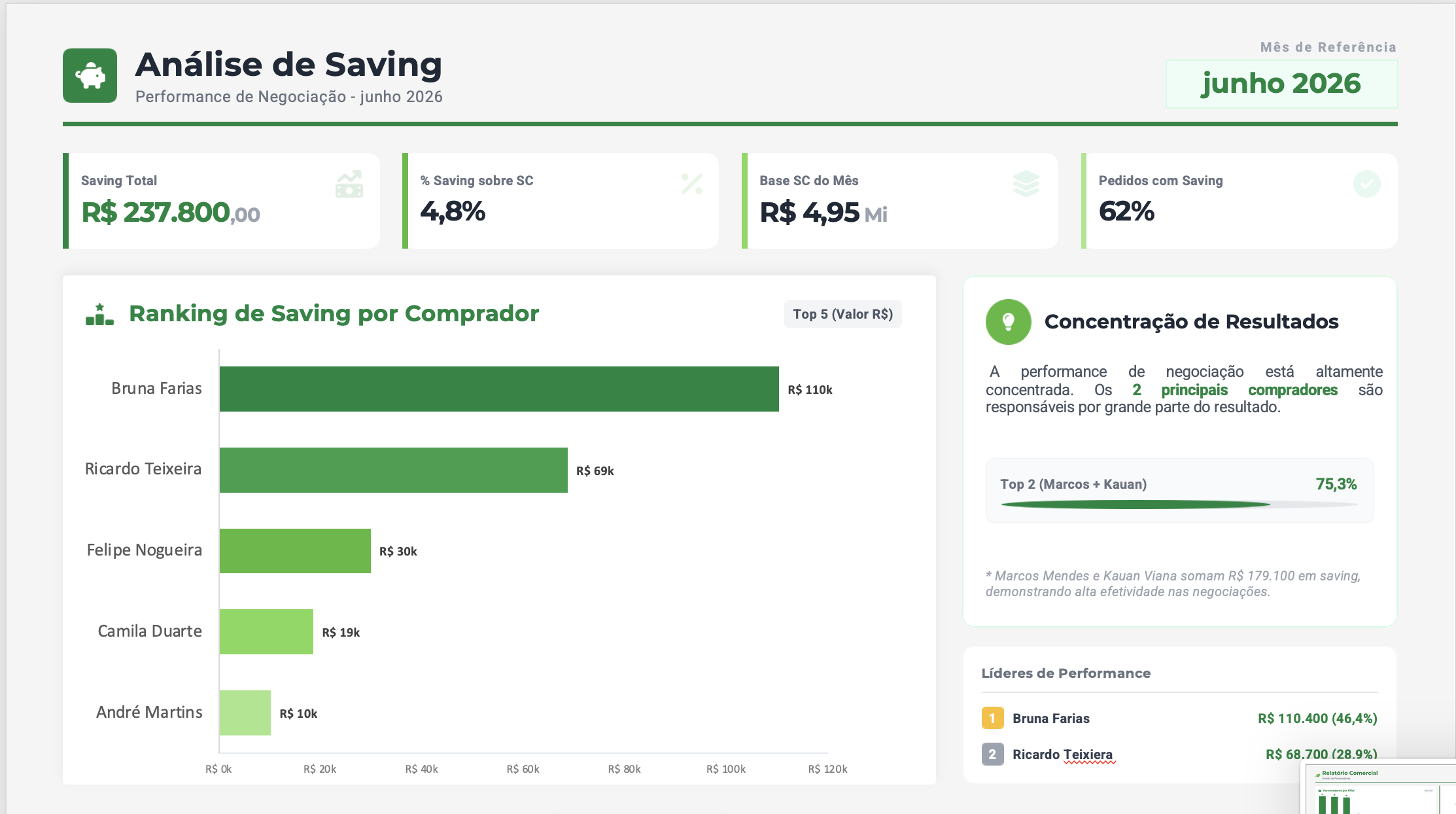The height and width of the screenshot is (814, 1456).
Task: Click the Bruna Farias bar in chart
Action: [499, 389]
